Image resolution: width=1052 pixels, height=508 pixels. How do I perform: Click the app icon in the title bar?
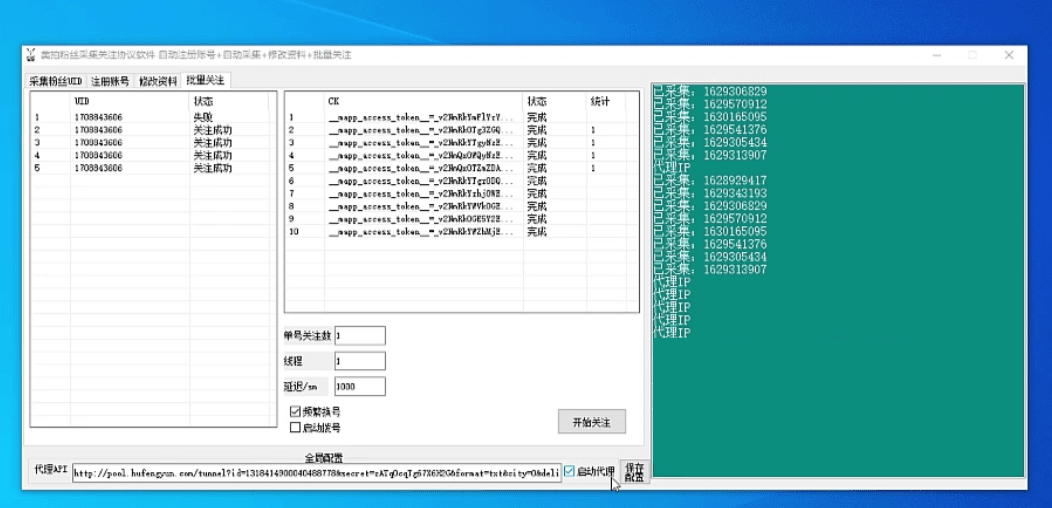[30, 55]
